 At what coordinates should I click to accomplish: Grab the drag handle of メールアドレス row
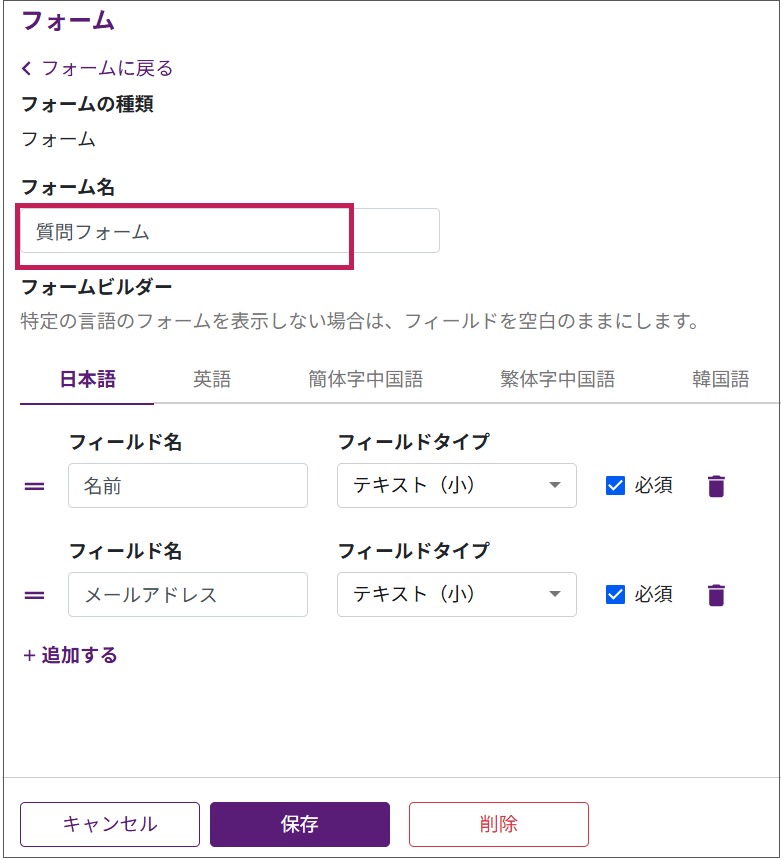point(34,595)
